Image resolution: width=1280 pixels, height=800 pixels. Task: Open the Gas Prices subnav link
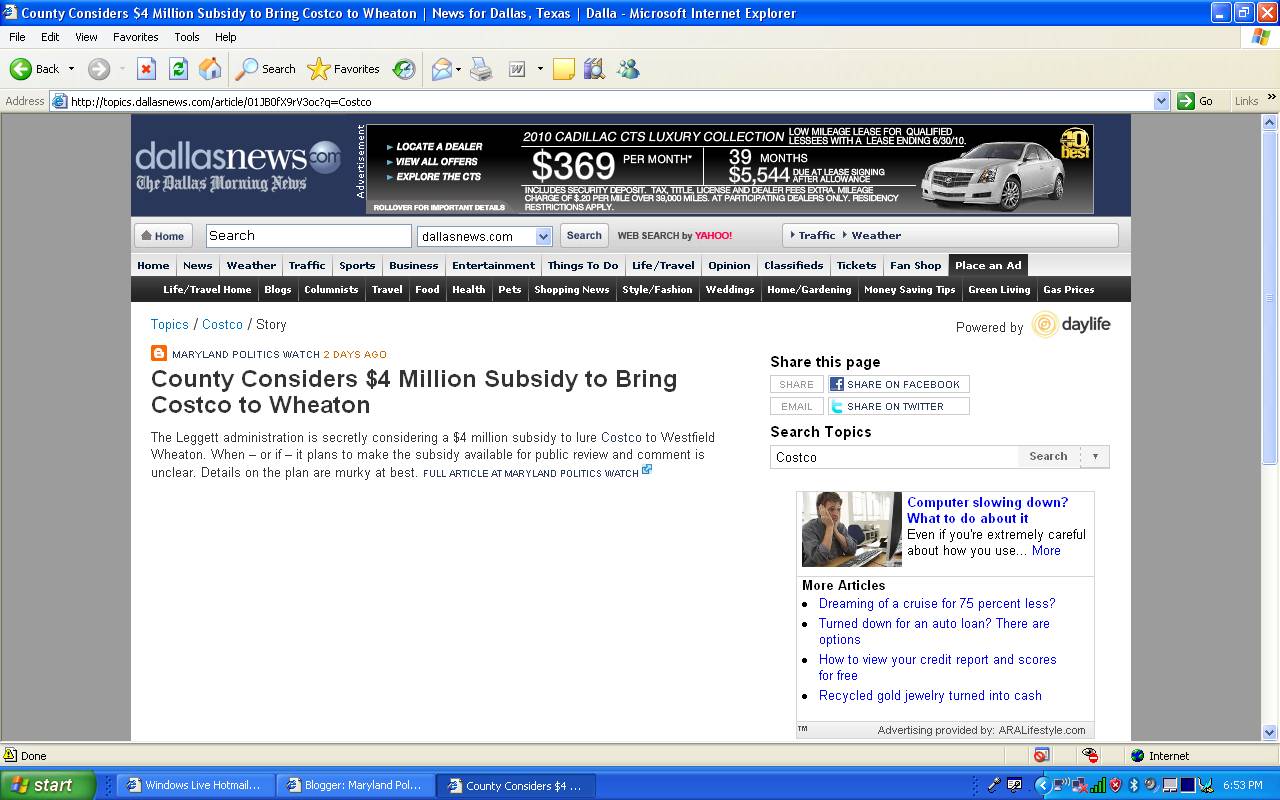point(1068,290)
